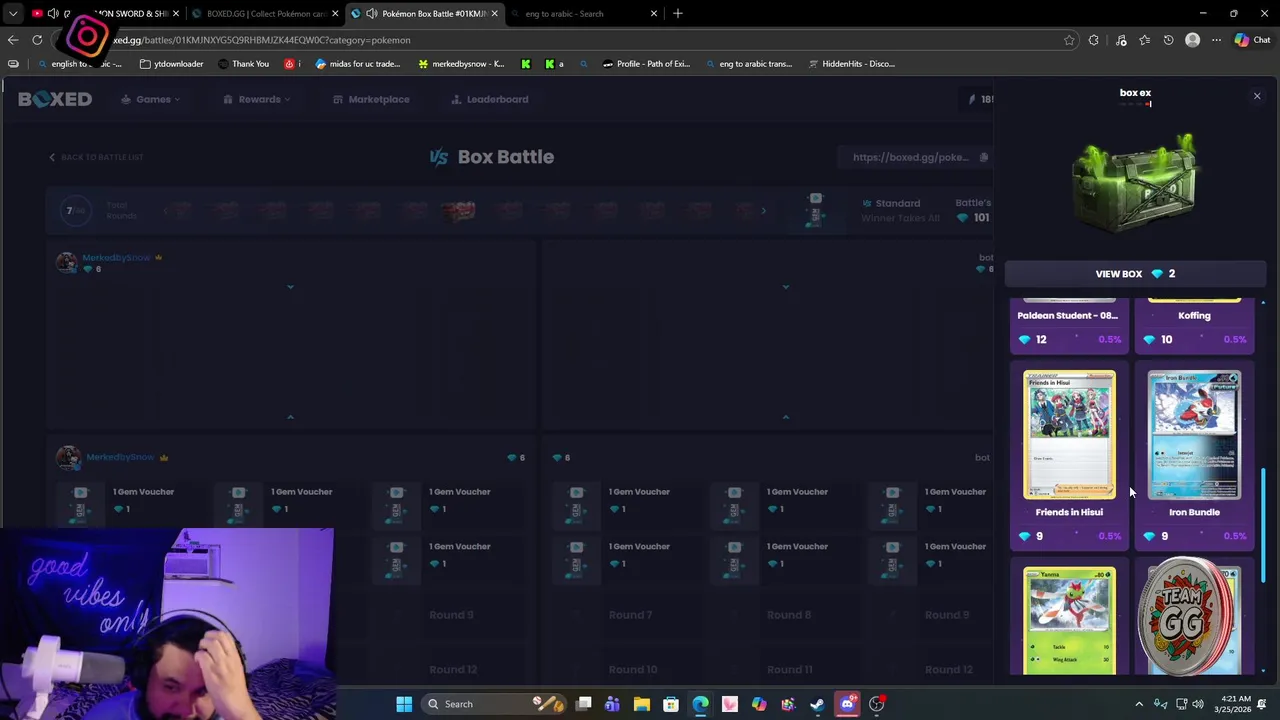Viewport: 1280px width, 720px height.
Task: Open Windows Start menu
Action: coord(404,704)
